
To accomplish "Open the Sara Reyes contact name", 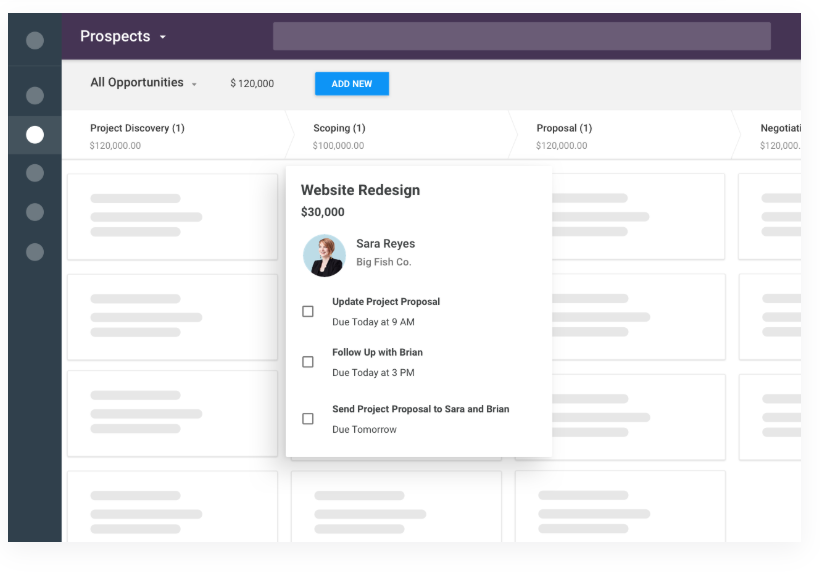I will point(385,244).
